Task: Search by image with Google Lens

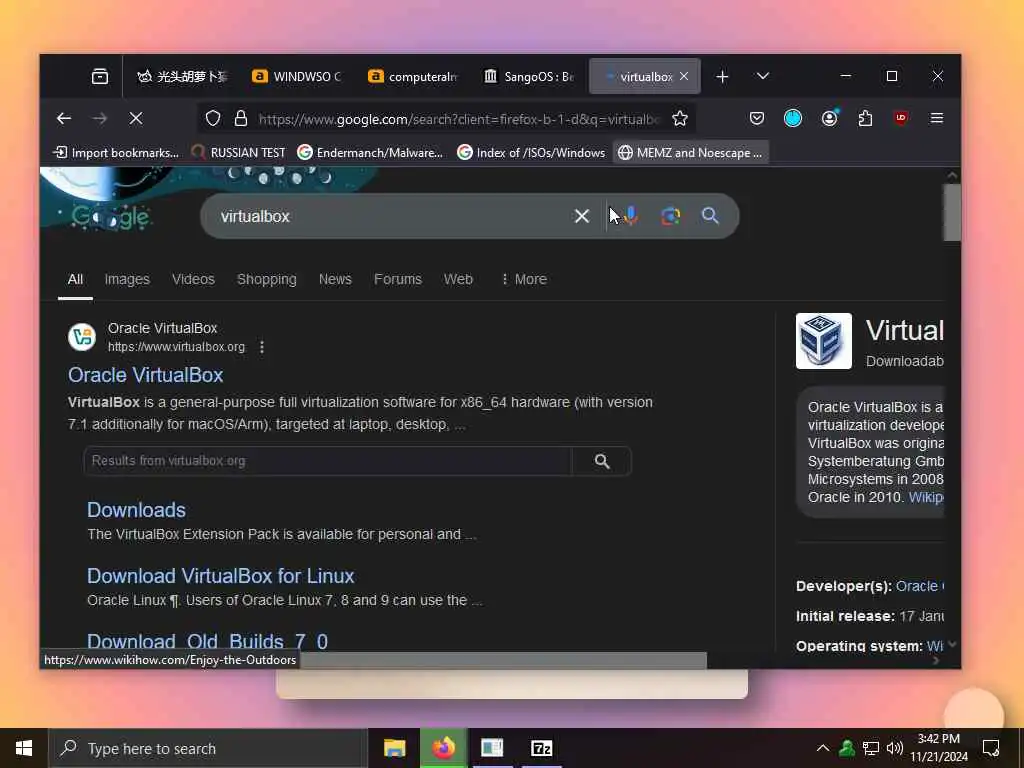Action: 671,216
